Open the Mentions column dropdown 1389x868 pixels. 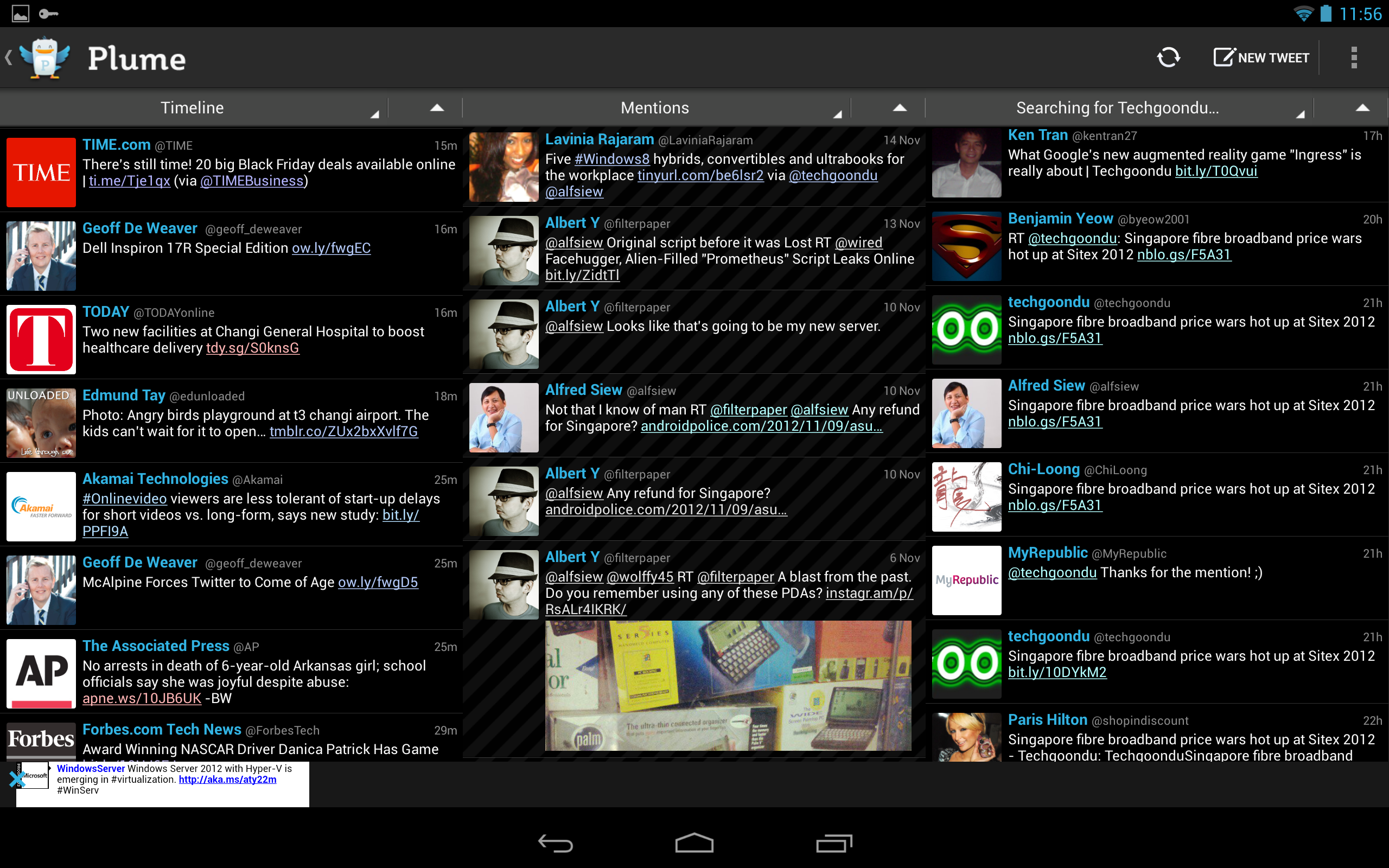tap(655, 107)
